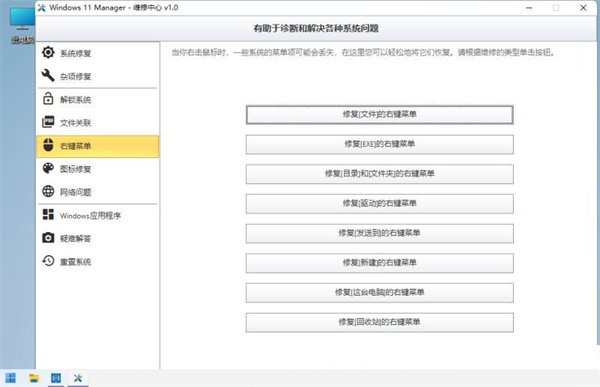
Task: Open 重置系统 section
Action: tap(98, 261)
